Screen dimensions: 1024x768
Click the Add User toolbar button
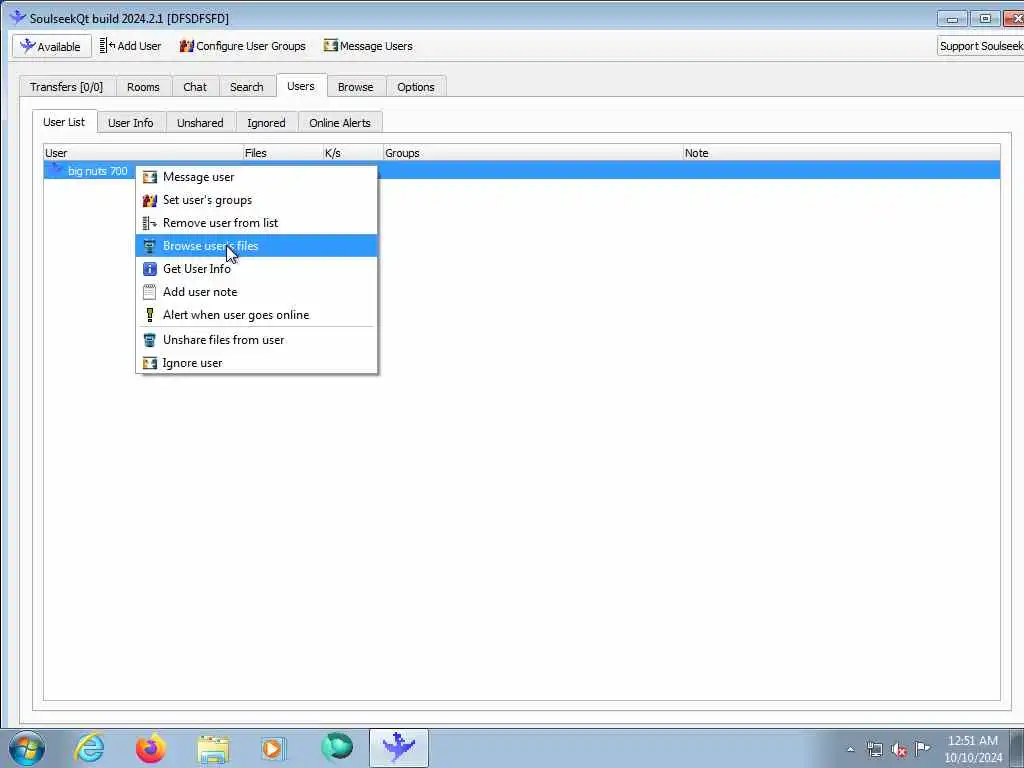point(130,46)
